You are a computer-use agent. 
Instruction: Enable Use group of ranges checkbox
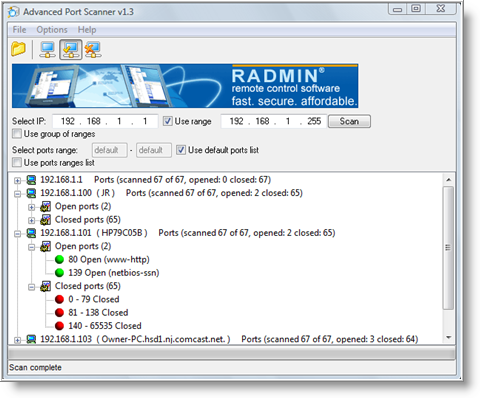click(17, 134)
